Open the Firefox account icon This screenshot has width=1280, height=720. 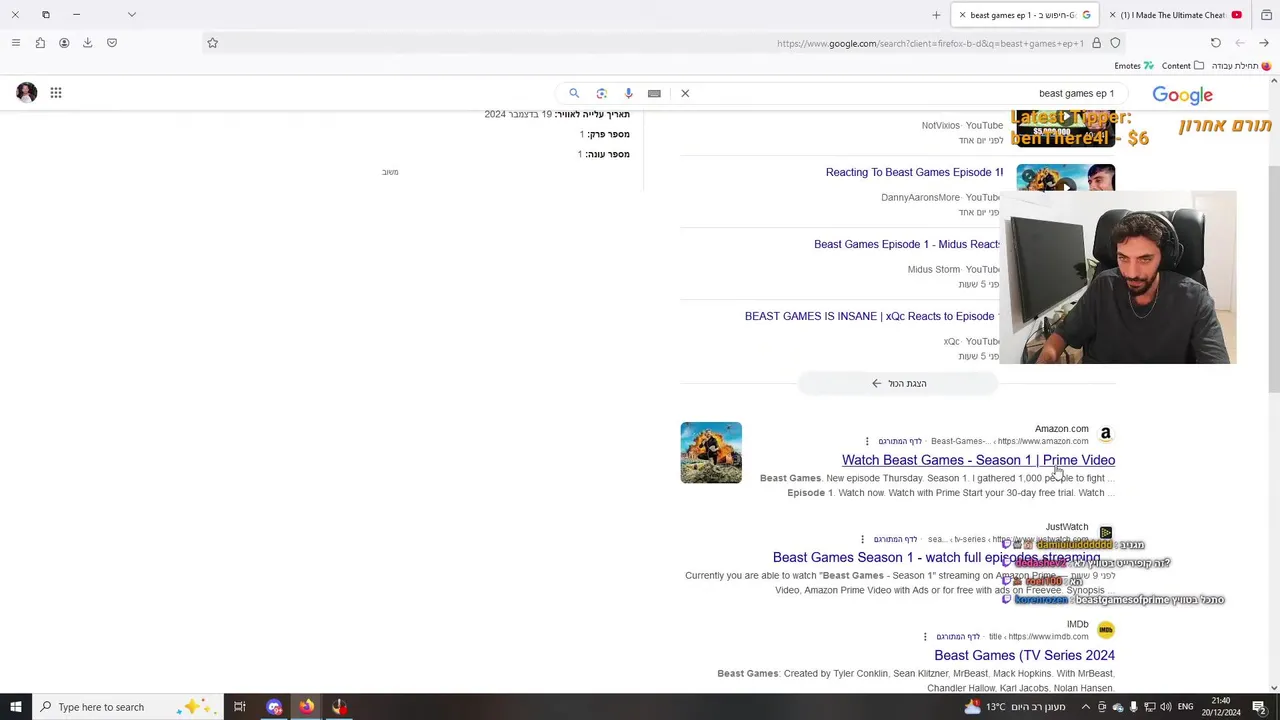pos(64,43)
